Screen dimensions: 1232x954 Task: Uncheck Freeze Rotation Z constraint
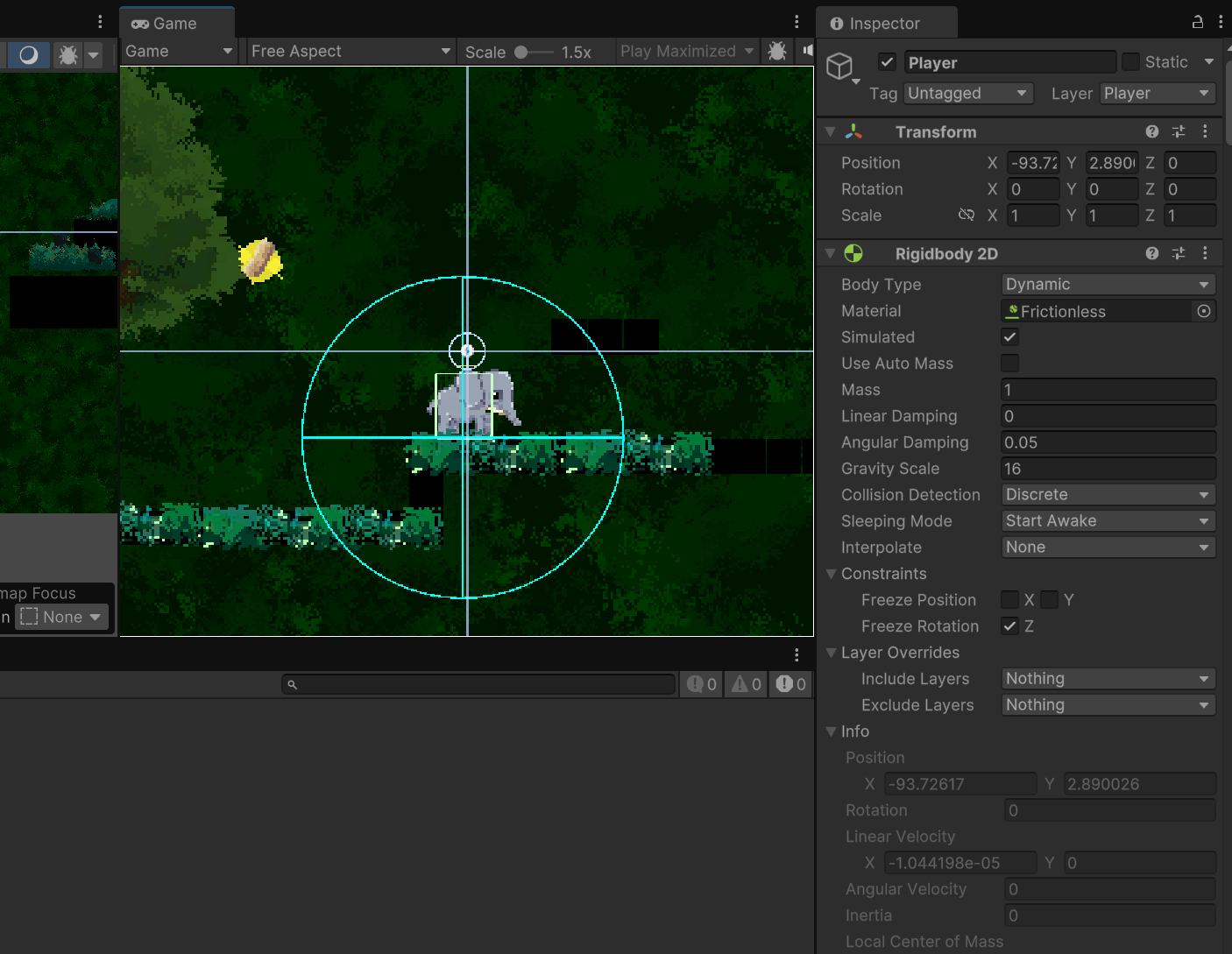(x=1009, y=626)
